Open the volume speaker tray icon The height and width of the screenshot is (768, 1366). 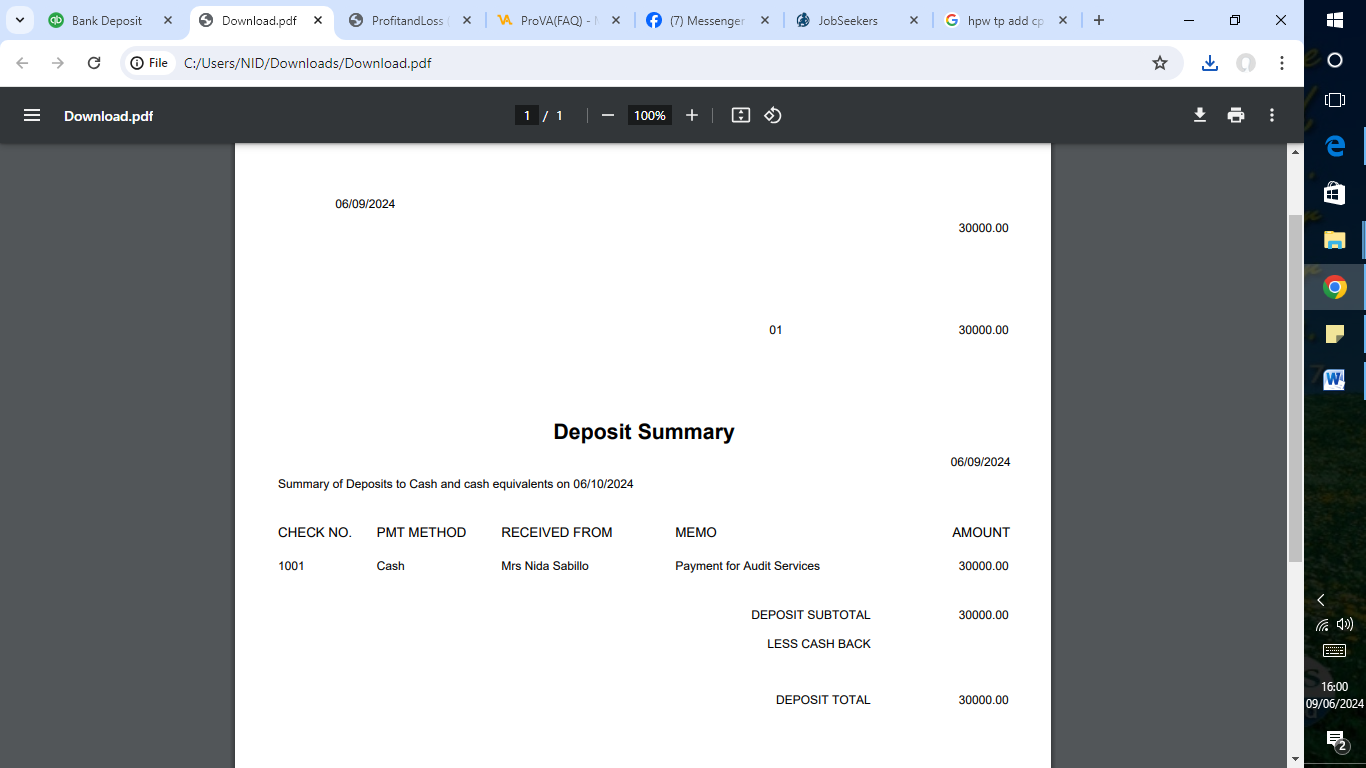click(x=1345, y=624)
